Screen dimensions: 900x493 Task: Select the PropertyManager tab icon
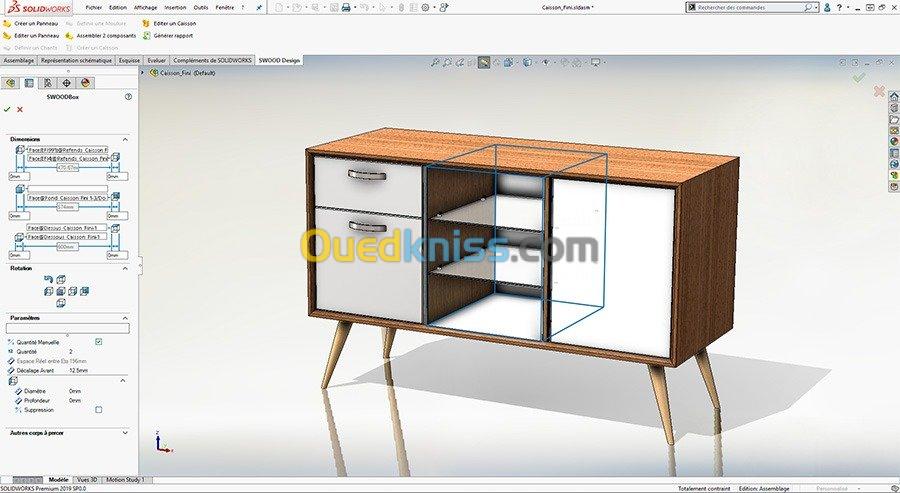coord(29,83)
